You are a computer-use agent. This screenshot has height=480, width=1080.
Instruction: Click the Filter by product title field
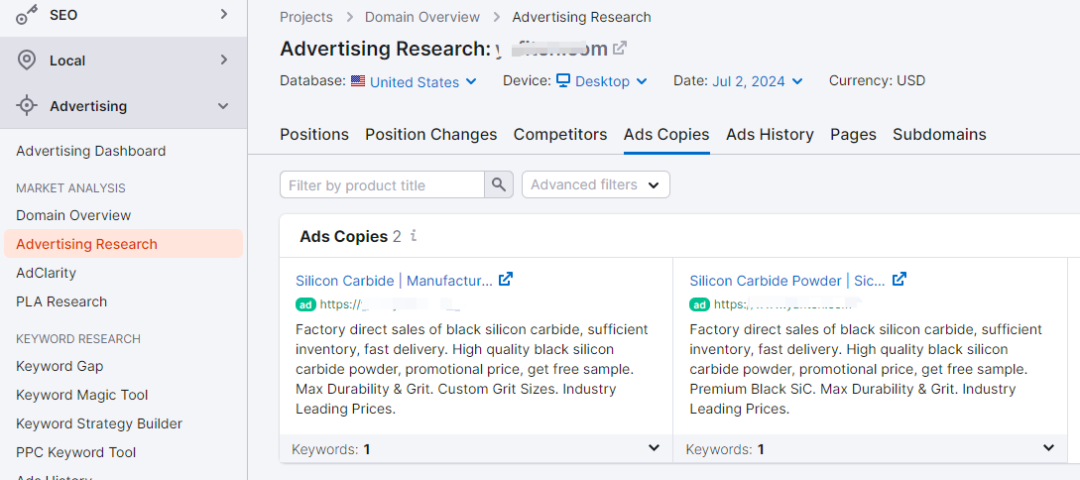pyautogui.click(x=382, y=185)
